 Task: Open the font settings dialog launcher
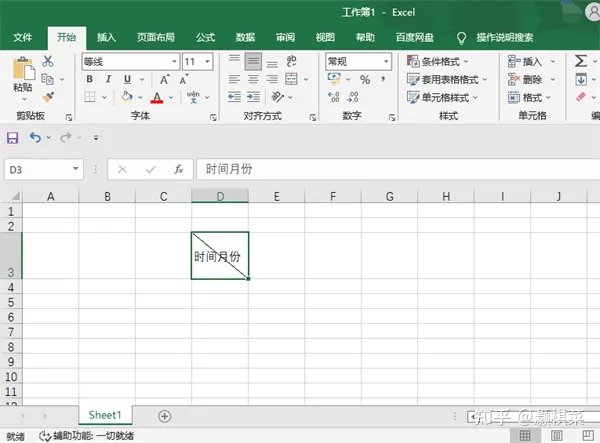[x=214, y=117]
